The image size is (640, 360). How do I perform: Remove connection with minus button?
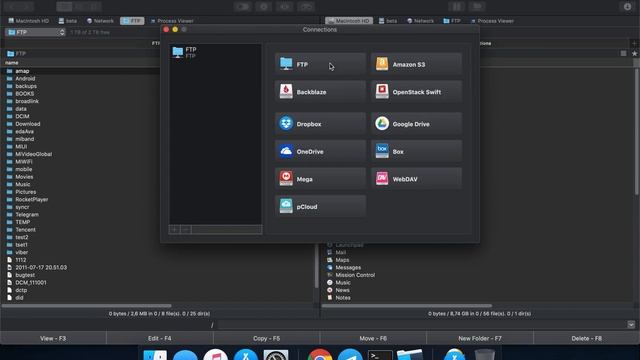pyautogui.click(x=185, y=230)
